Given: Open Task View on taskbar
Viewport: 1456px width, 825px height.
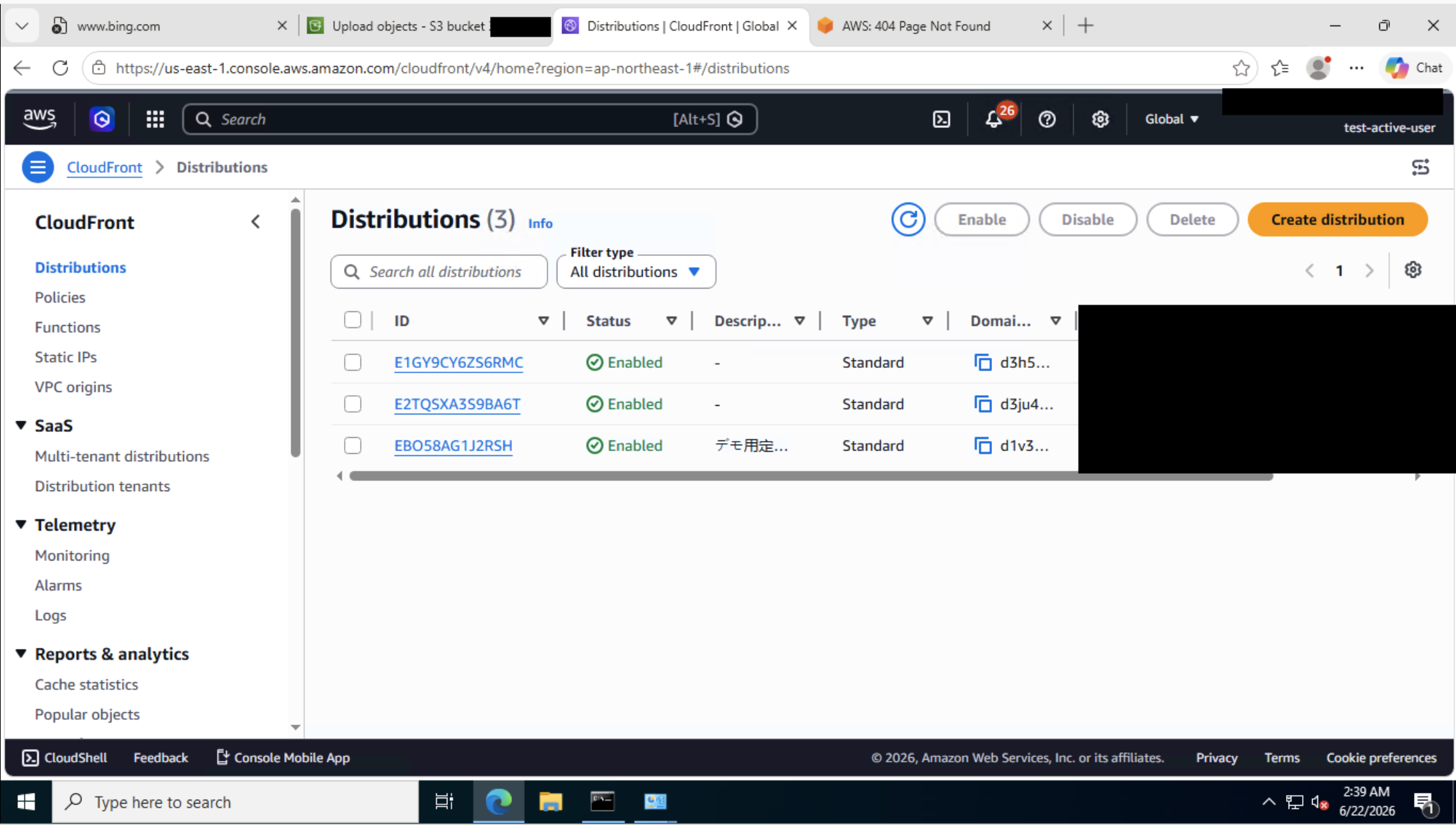Looking at the screenshot, I should (444, 802).
